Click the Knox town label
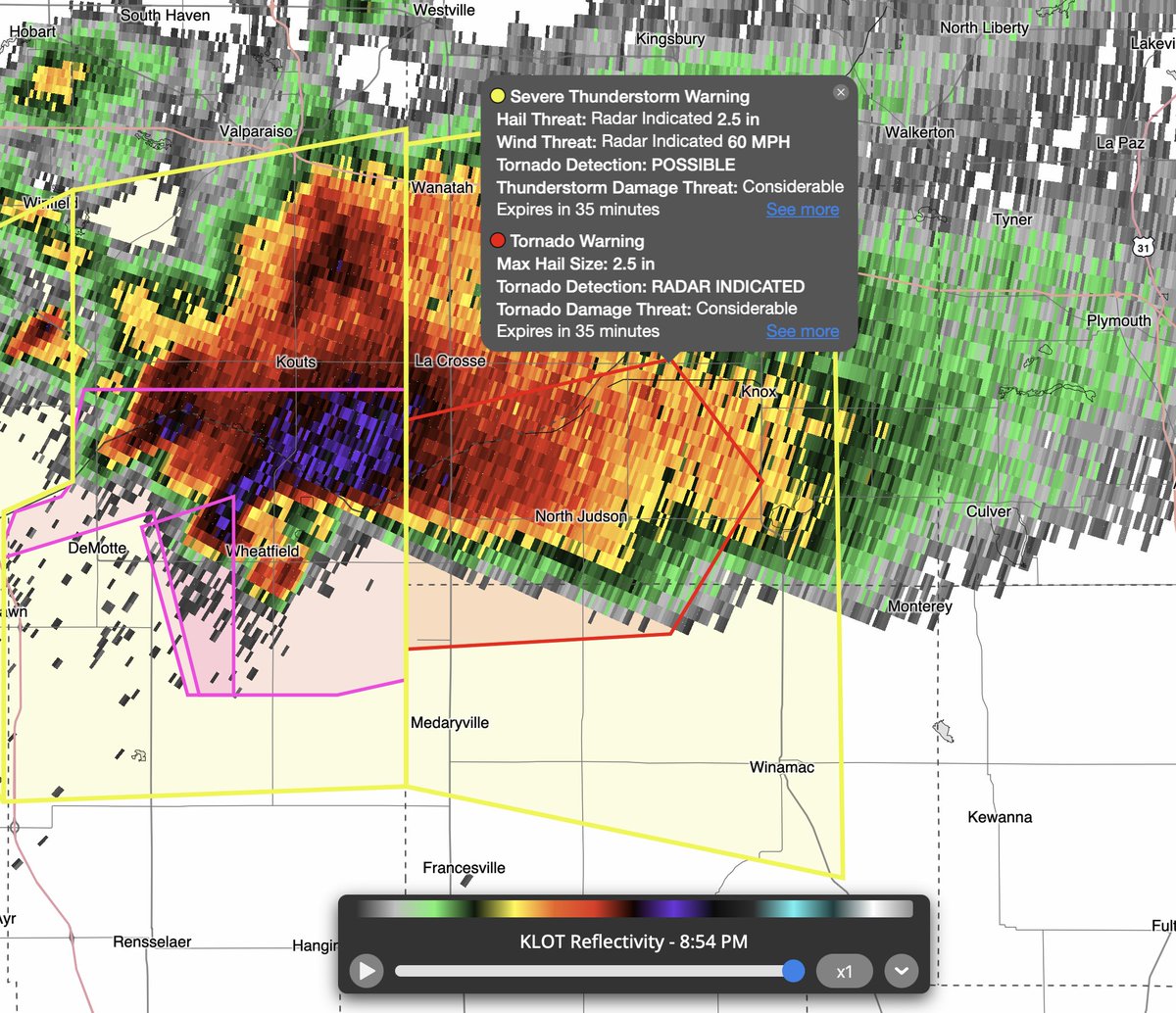 759,391
